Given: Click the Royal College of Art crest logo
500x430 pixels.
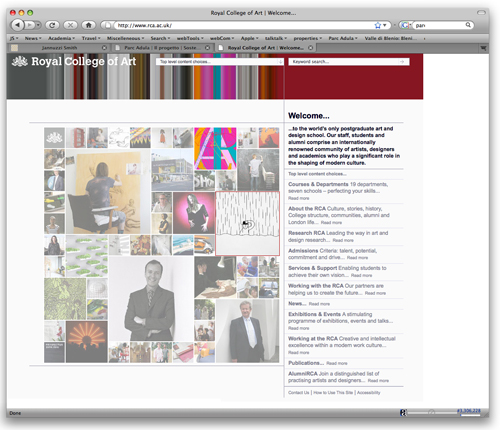Looking at the screenshot, I should click(20, 61).
